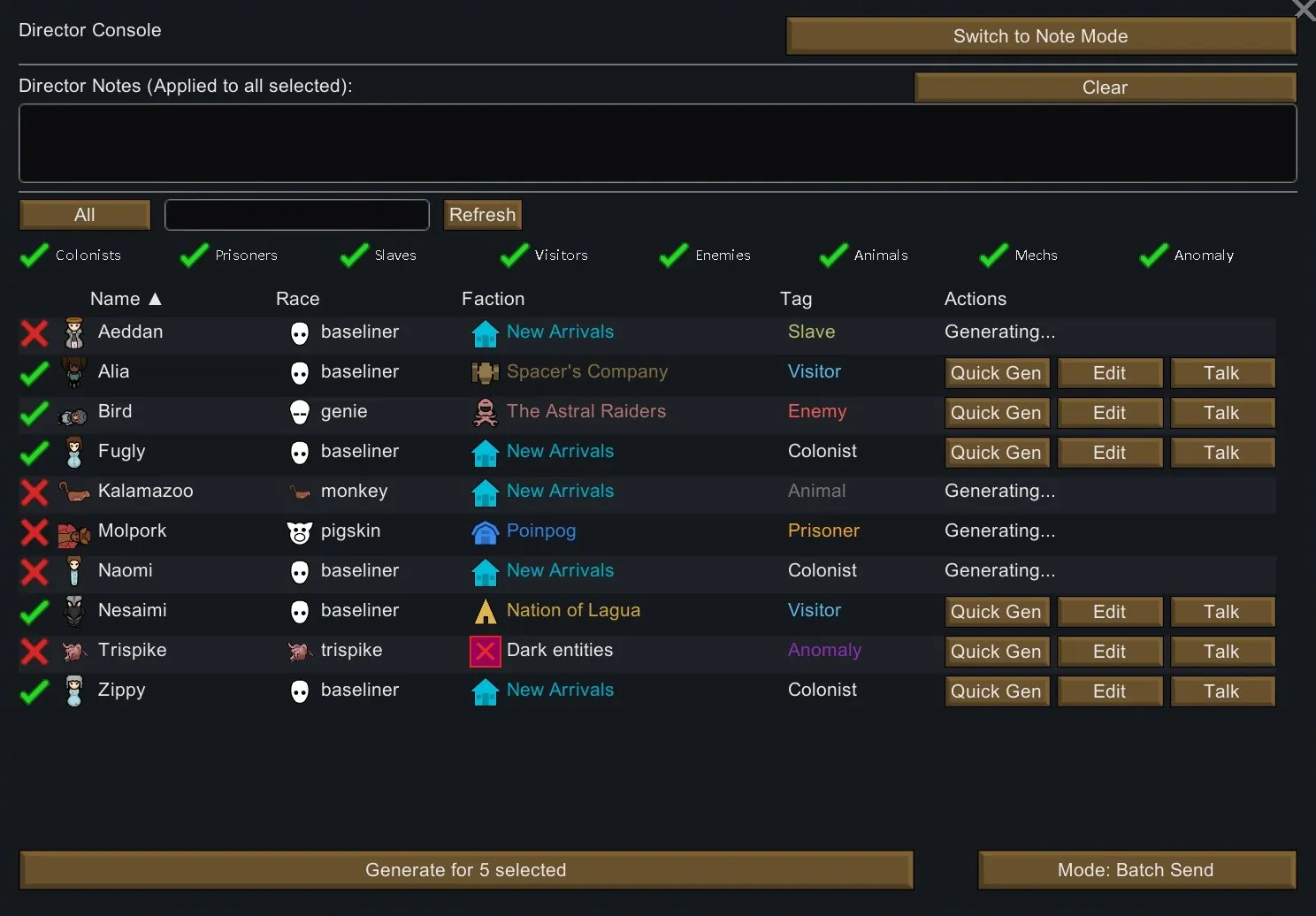This screenshot has height=916, width=1316.
Task: Click the Dark entities red X icon
Action: tap(485, 652)
